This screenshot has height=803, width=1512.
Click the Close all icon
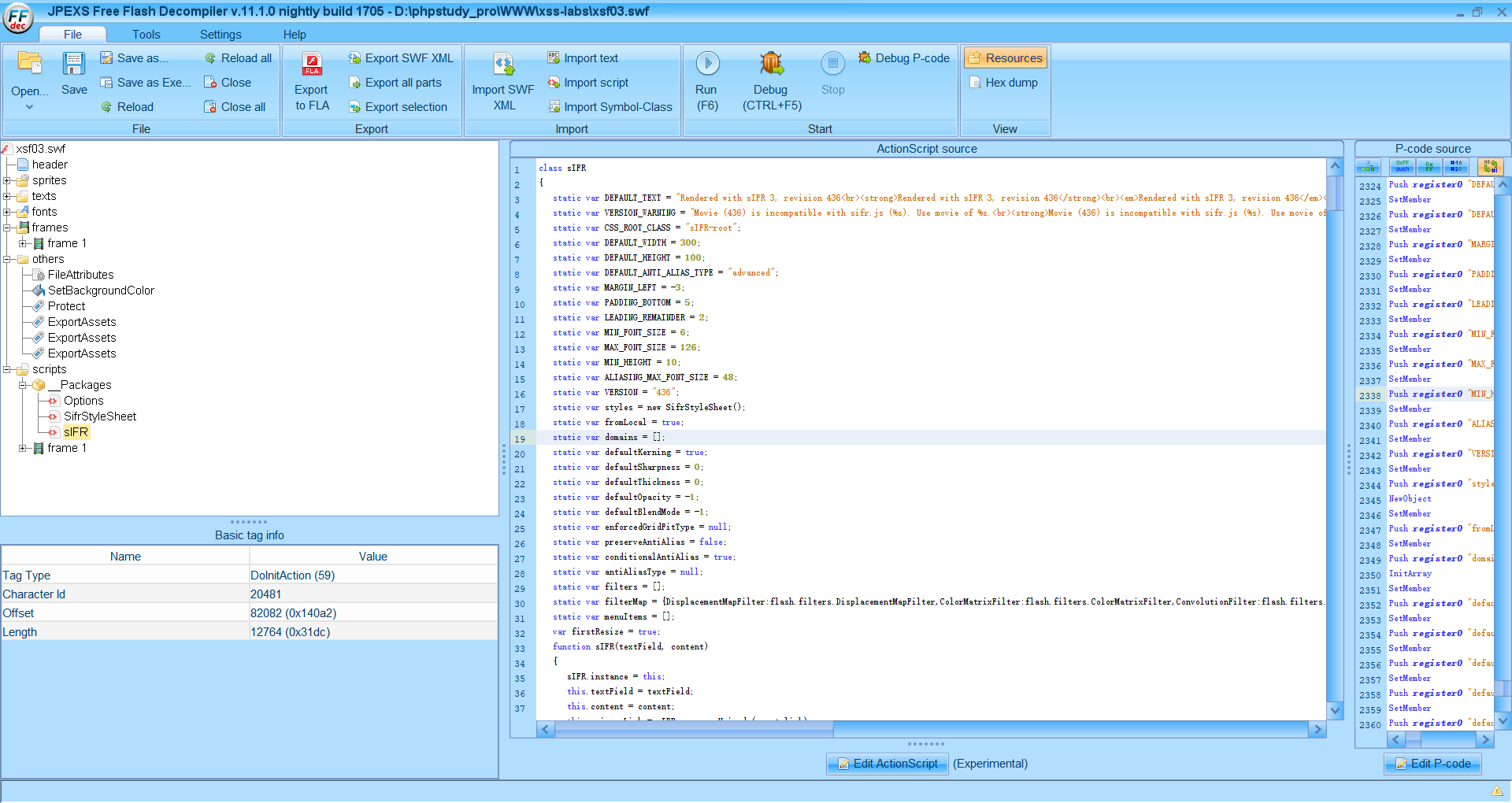210,106
